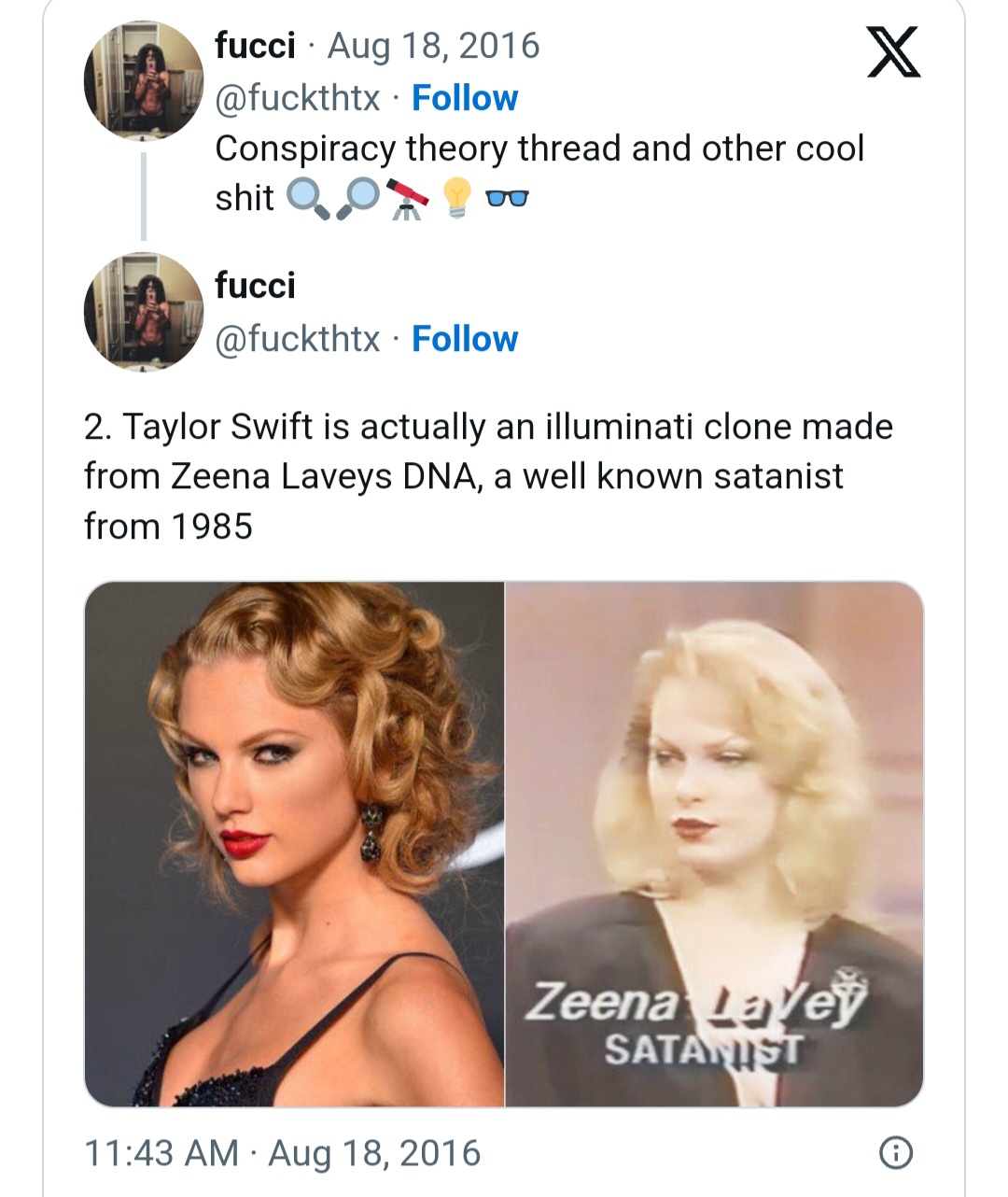This screenshot has width=1008, height=1197.
Task: Click the first magnifying glass emoji
Action: (307, 198)
